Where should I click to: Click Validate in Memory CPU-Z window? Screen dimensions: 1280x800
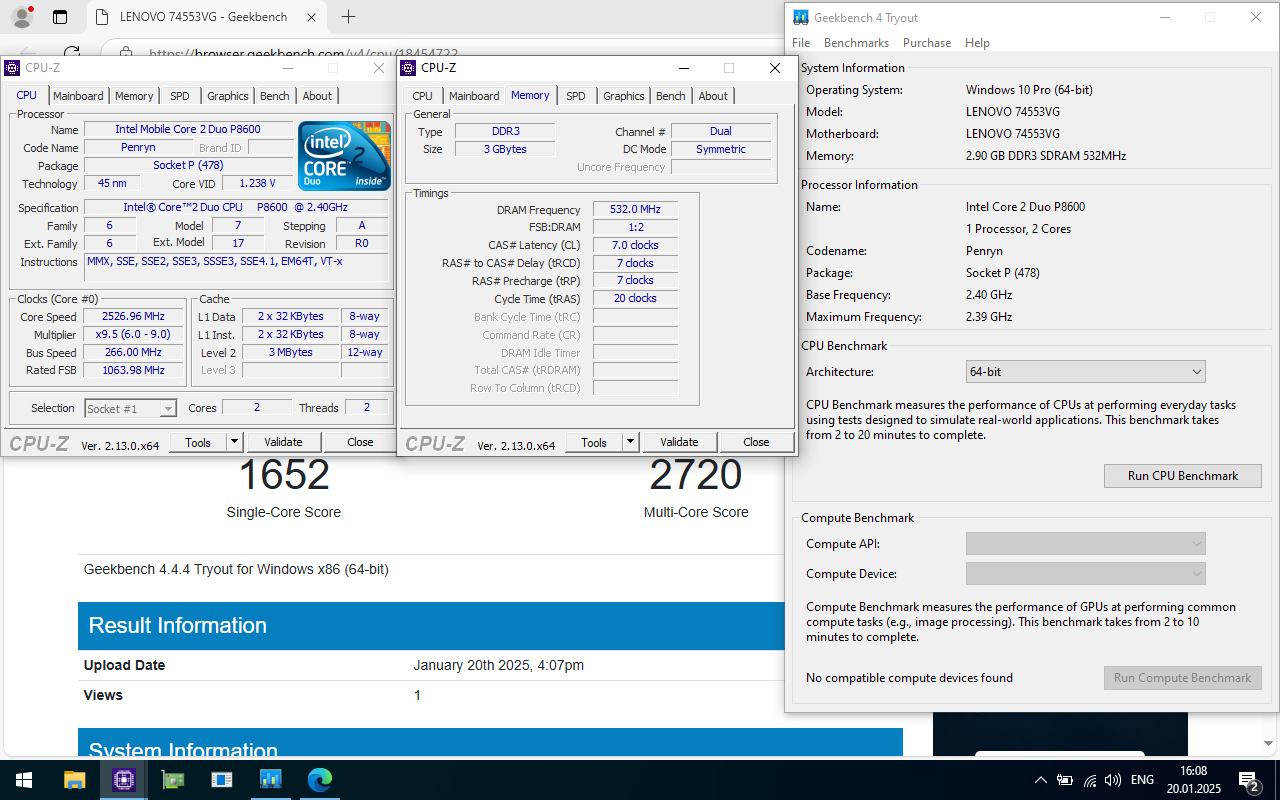pos(679,442)
